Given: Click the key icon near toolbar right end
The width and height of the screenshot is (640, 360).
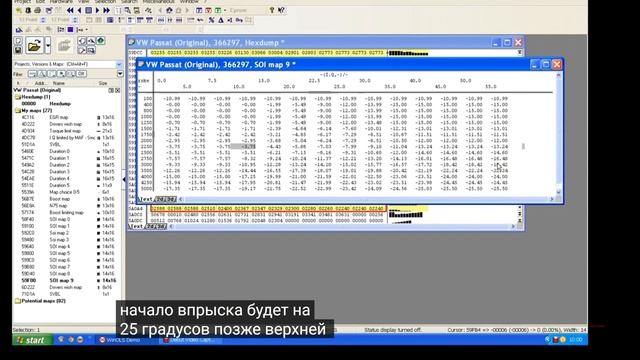Looking at the screenshot, I should (272, 10).
